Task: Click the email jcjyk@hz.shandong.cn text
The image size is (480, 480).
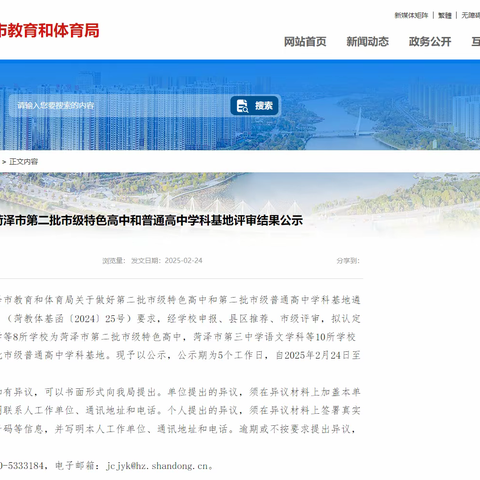Action: tap(156, 466)
